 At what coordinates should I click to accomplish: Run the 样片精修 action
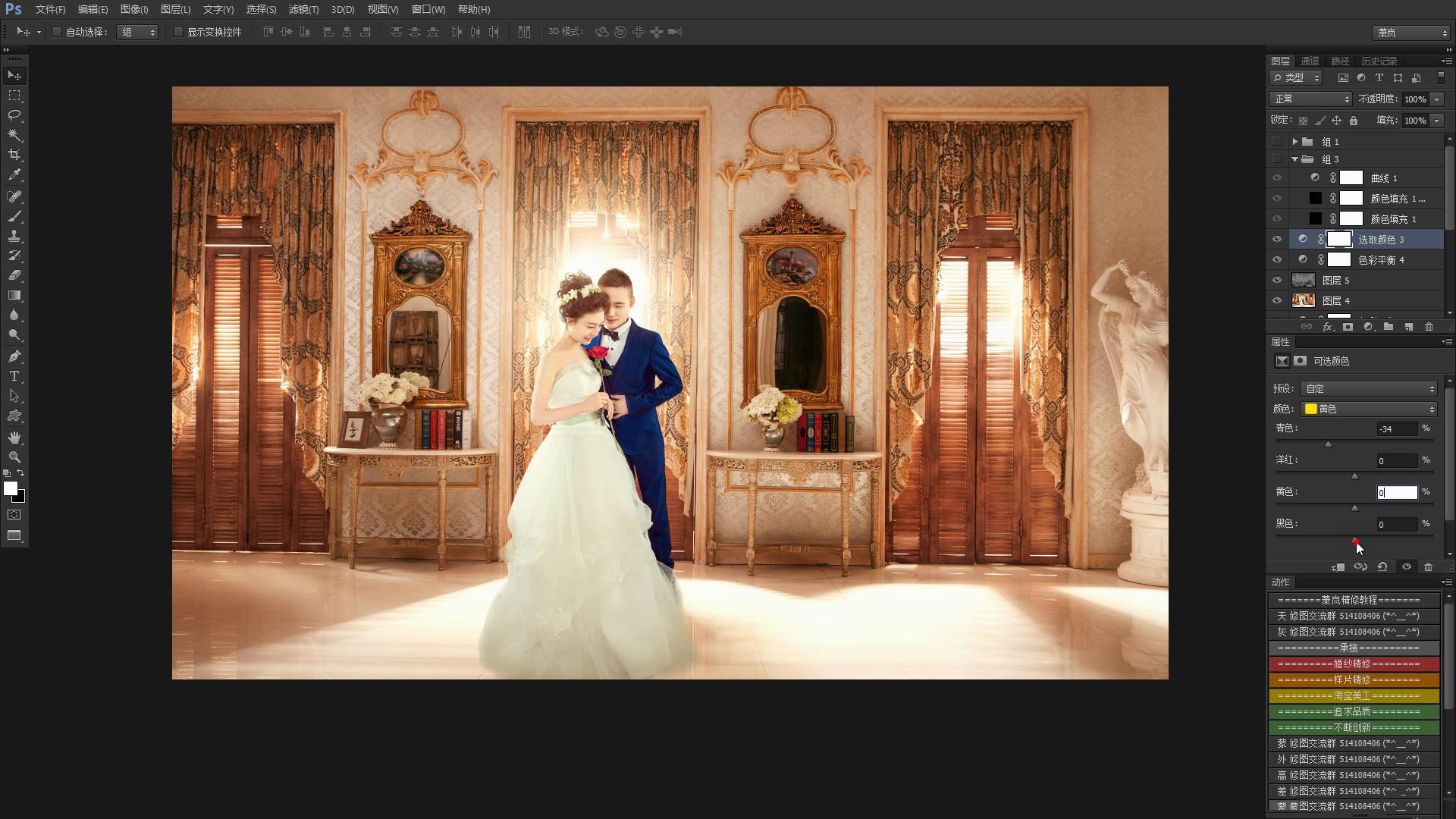tap(1354, 679)
